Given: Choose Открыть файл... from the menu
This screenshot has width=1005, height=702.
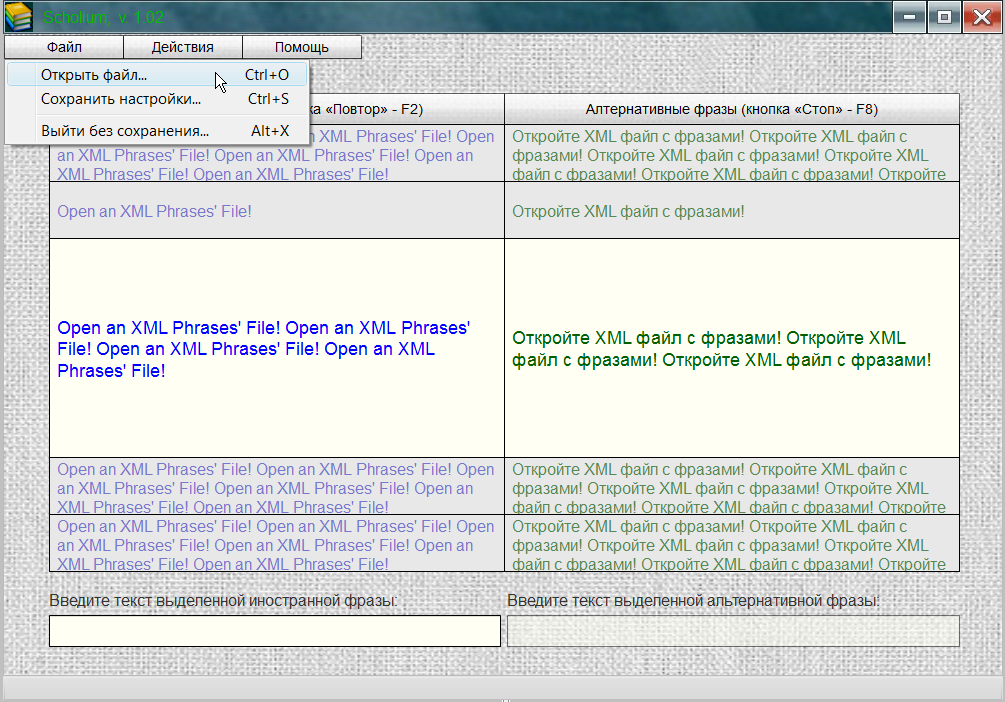Looking at the screenshot, I should [x=94, y=75].
